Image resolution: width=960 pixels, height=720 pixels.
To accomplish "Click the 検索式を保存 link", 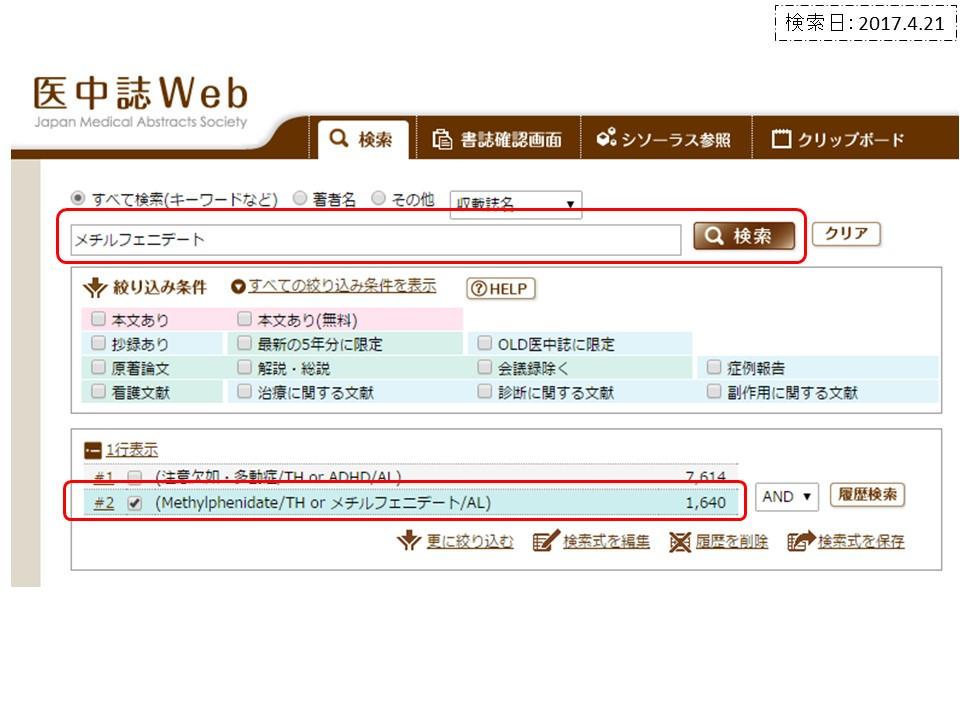I will (861, 541).
